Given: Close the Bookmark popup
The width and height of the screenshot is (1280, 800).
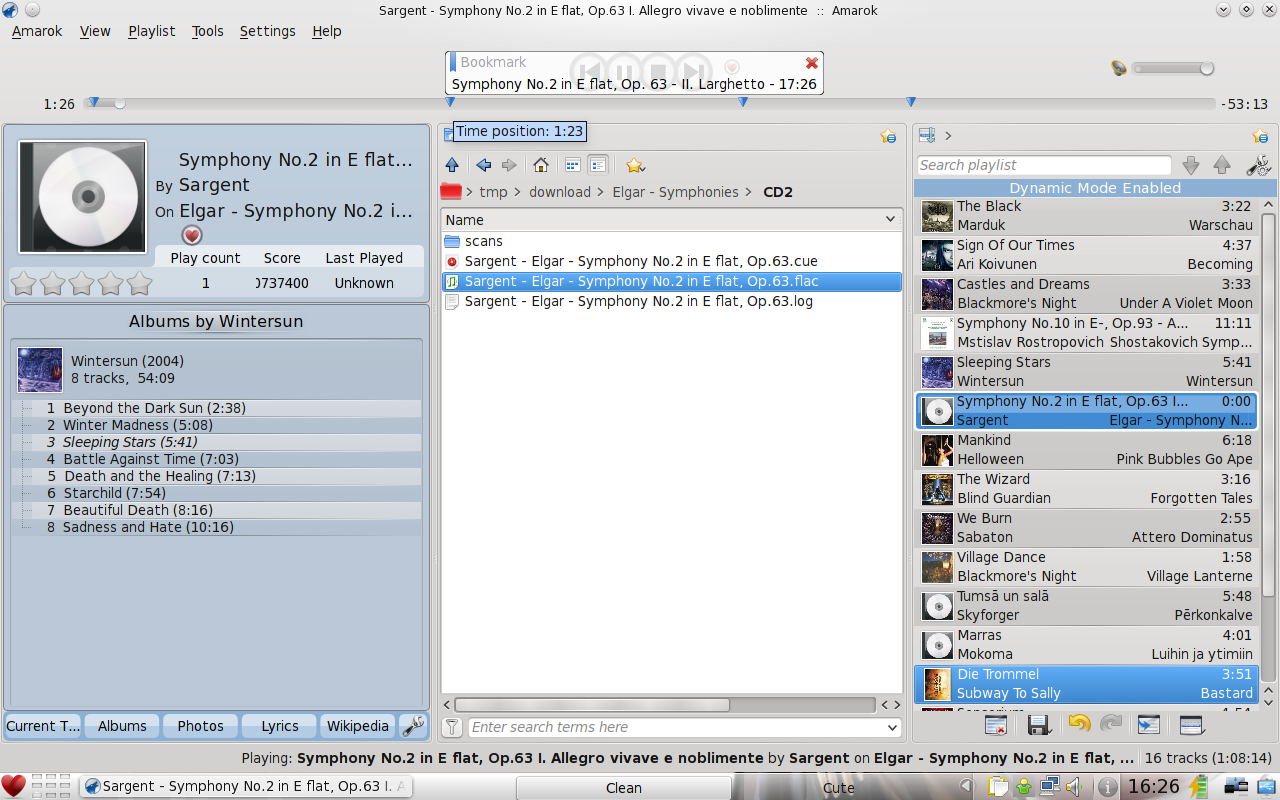Looking at the screenshot, I should pyautogui.click(x=812, y=63).
